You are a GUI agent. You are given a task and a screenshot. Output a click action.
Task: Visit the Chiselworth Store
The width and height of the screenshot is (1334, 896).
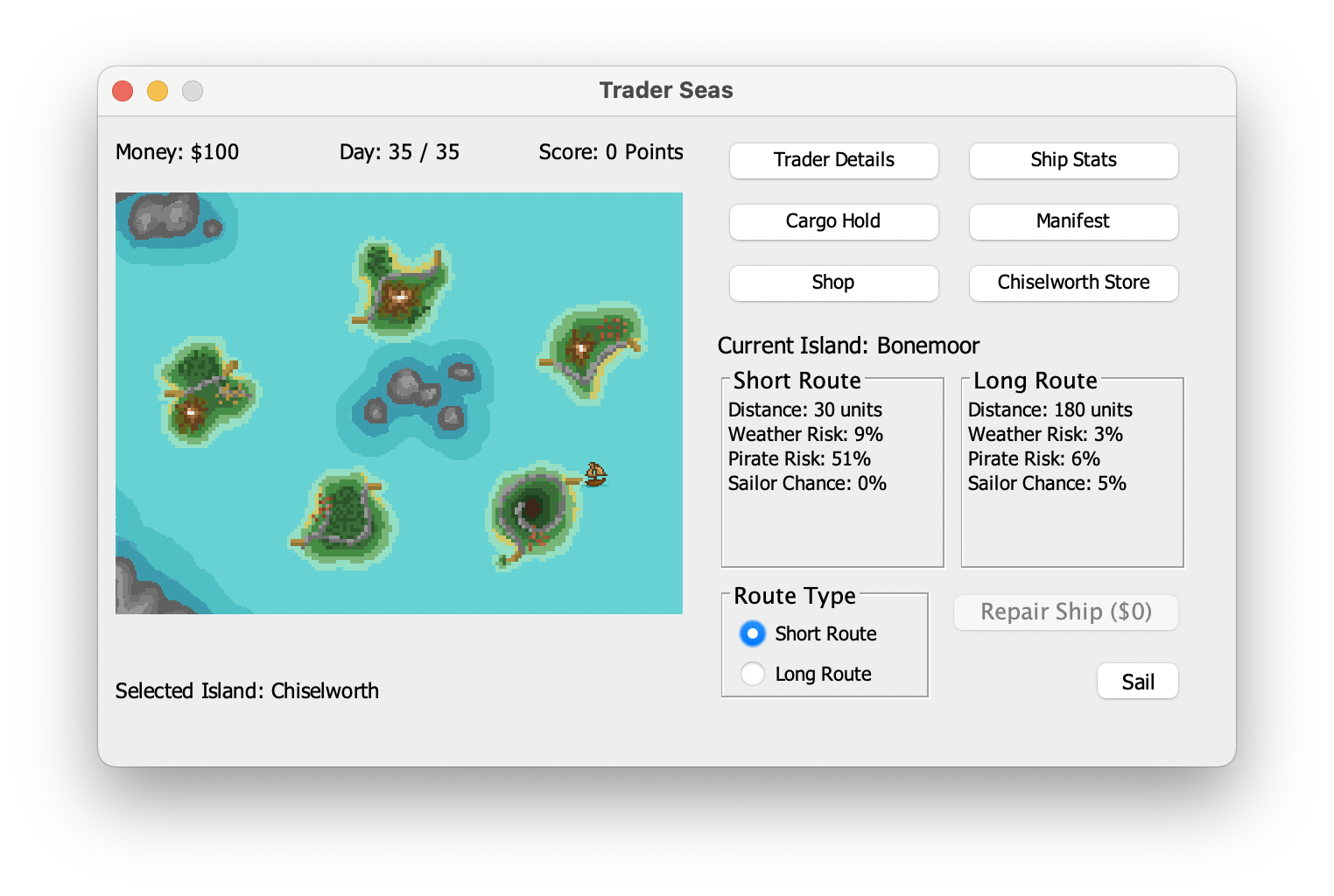click(1073, 283)
